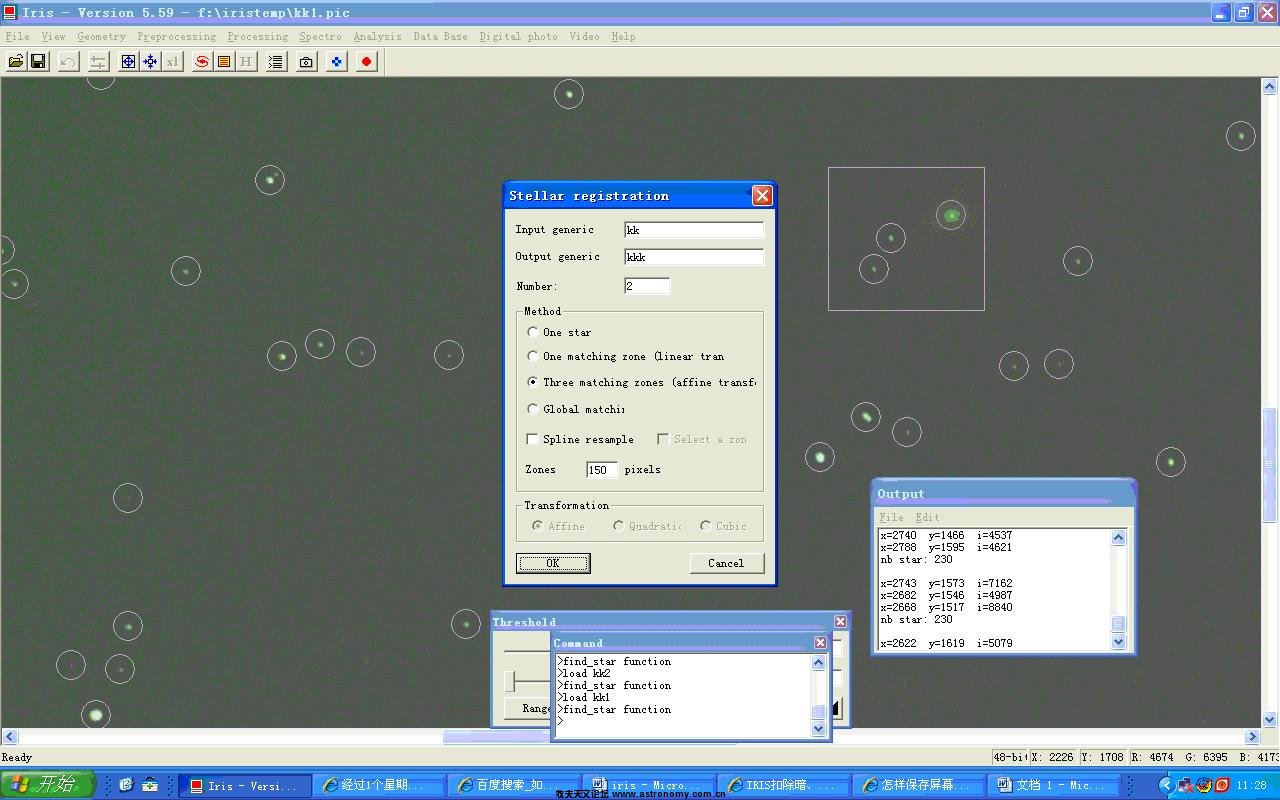Open the command console toolbar icon

276,62
